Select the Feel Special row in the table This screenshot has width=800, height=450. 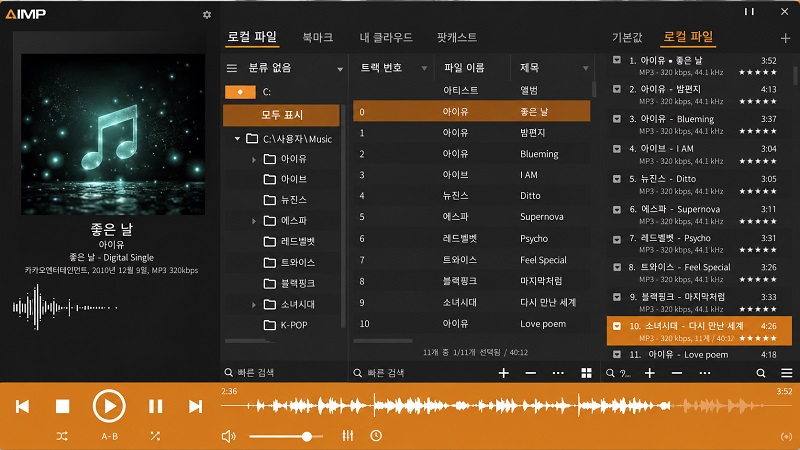(x=471, y=260)
